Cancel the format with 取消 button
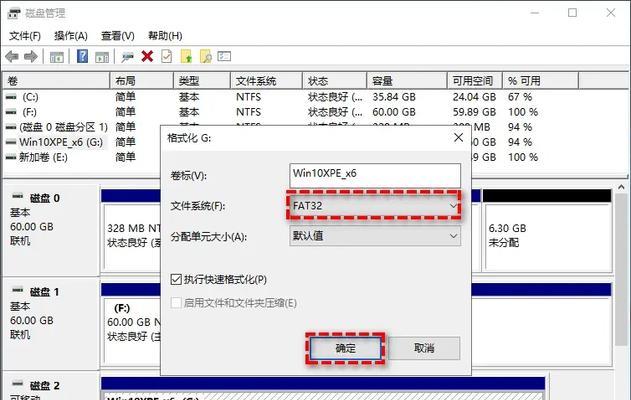631x400 pixels. (424, 348)
